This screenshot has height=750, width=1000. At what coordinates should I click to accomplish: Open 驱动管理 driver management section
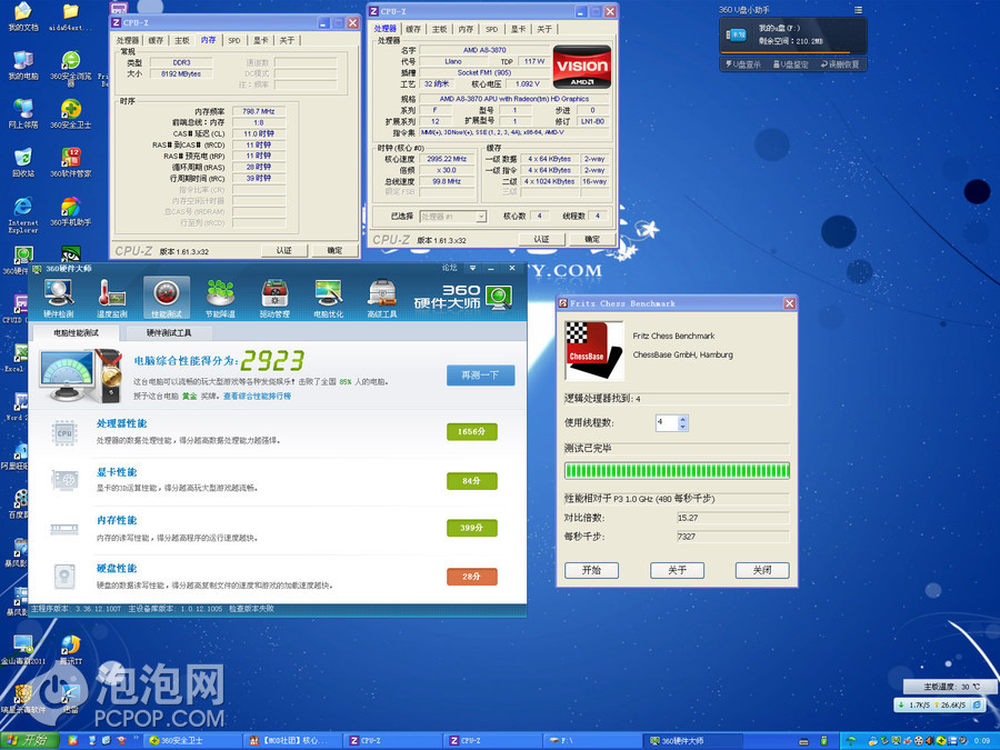click(x=275, y=298)
